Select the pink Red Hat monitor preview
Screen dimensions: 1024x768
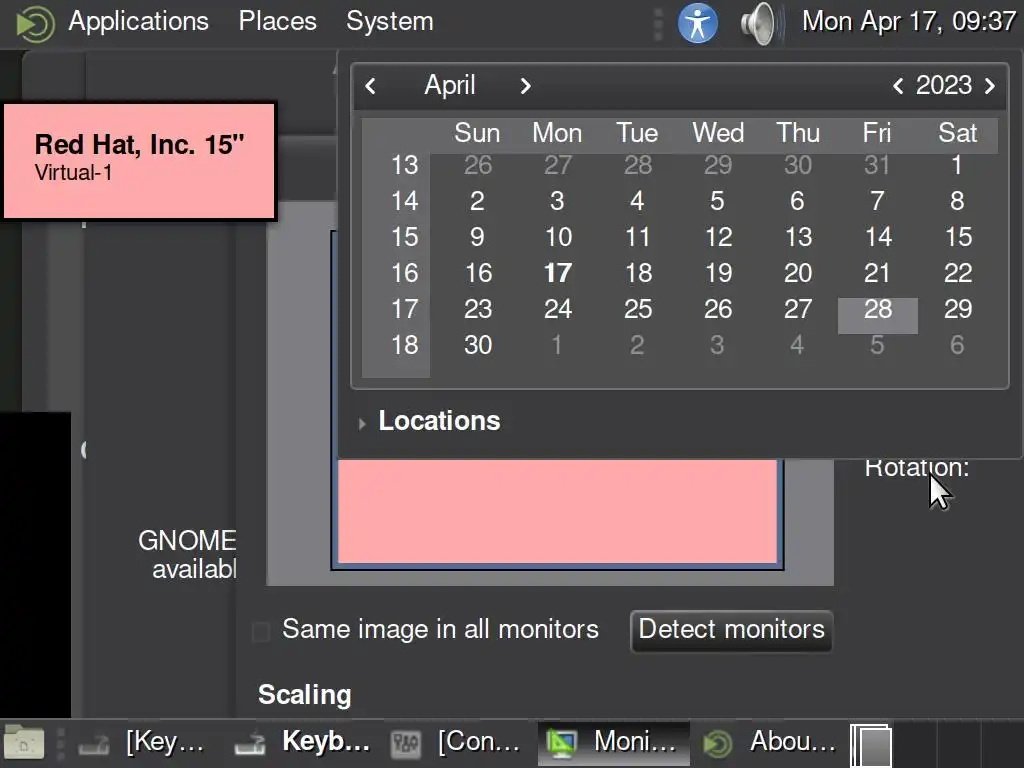tap(557, 510)
